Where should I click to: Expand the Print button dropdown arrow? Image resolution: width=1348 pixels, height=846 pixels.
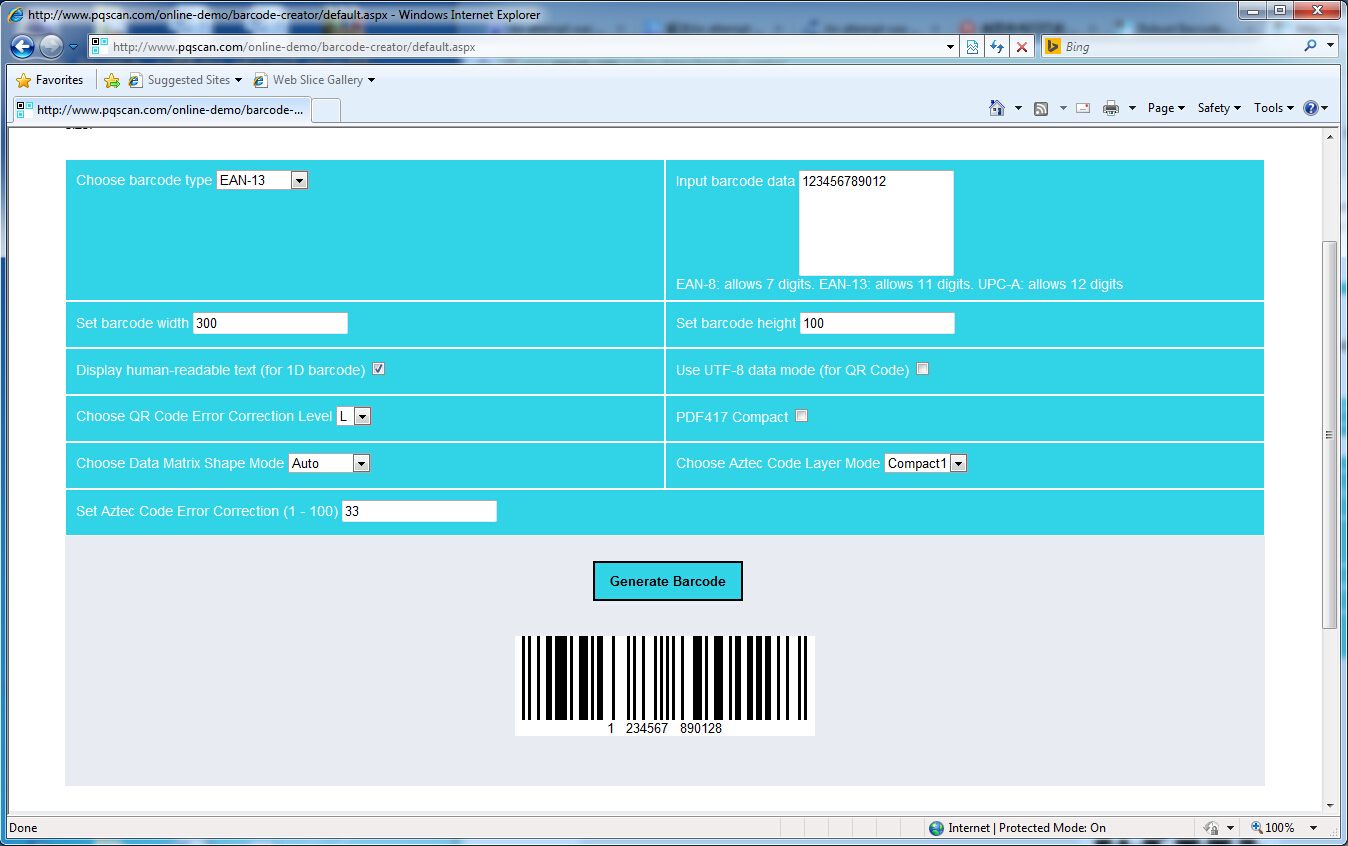coord(1132,108)
